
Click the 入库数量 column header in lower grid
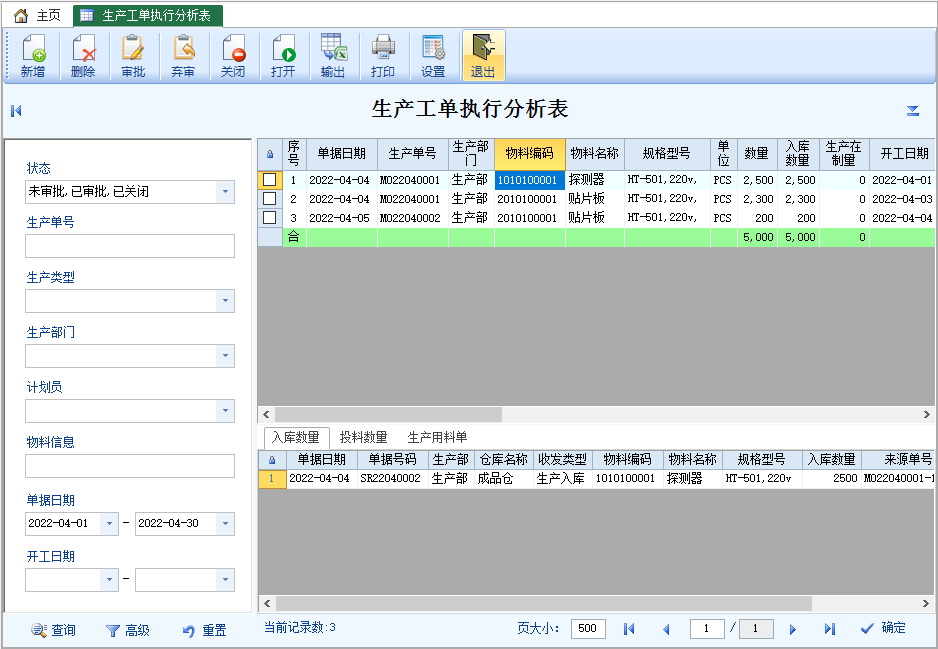point(832,460)
